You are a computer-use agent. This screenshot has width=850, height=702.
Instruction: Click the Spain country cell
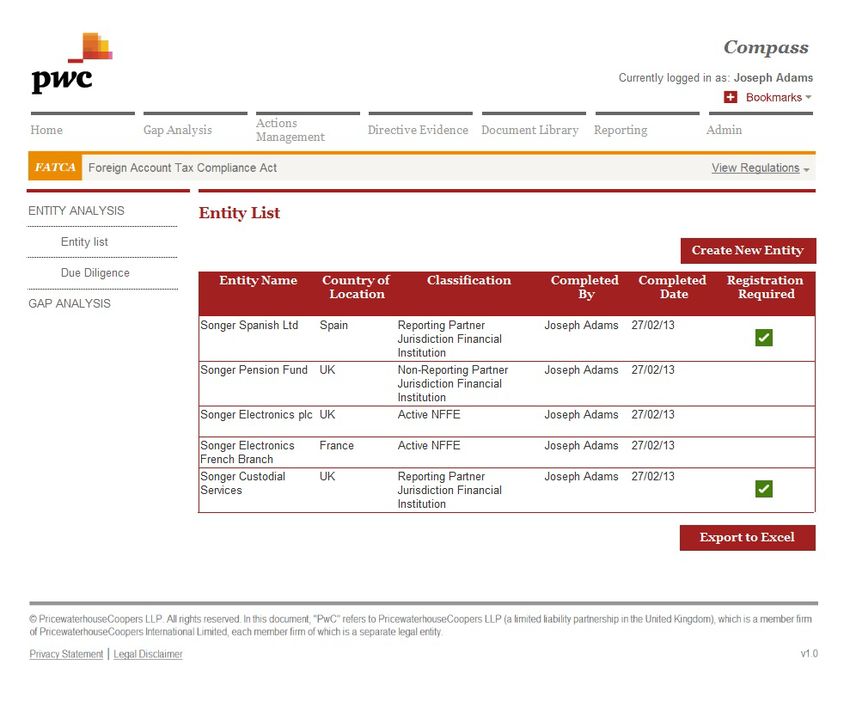(334, 325)
